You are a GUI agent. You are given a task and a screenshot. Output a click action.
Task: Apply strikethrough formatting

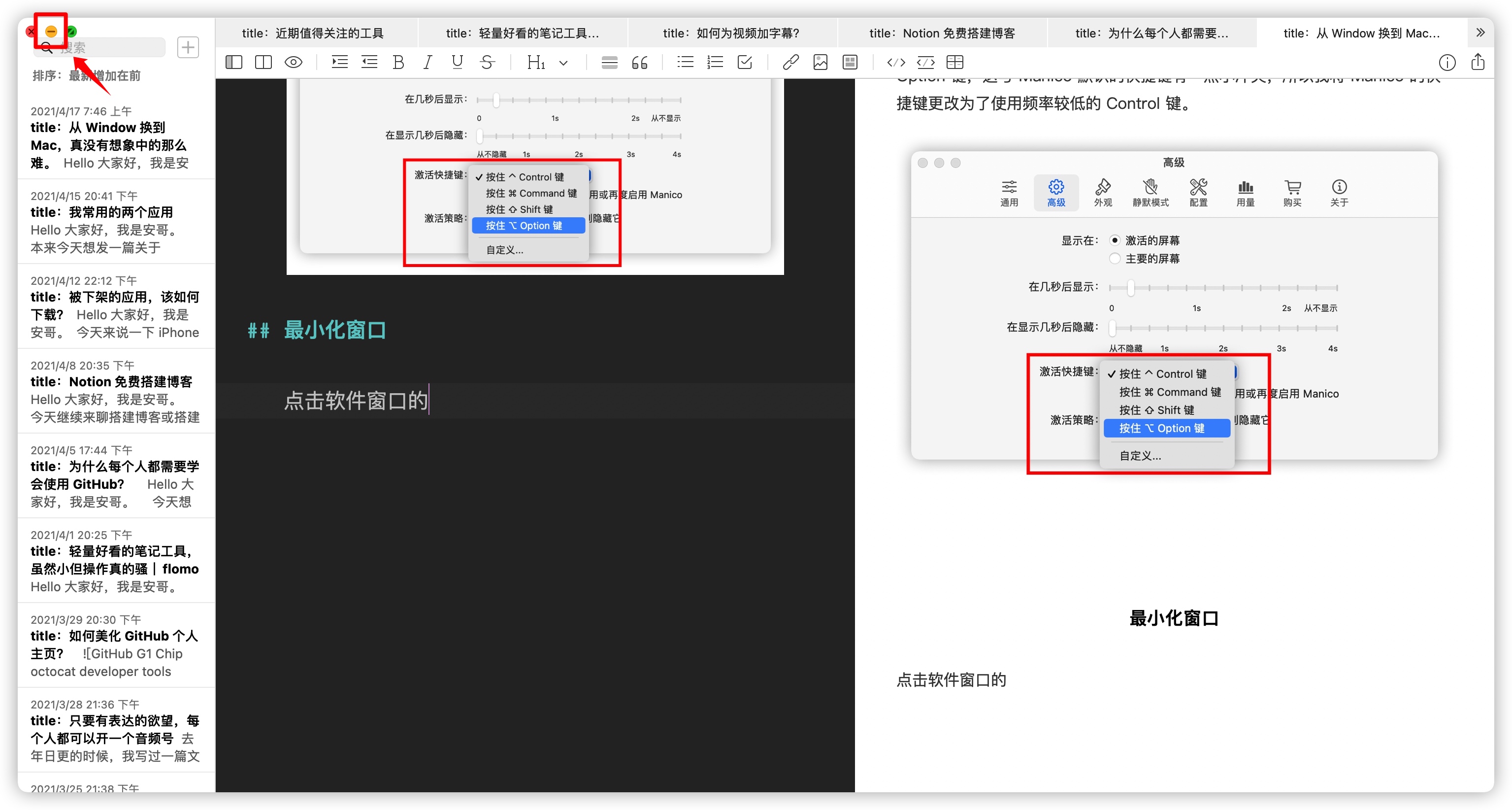487,62
